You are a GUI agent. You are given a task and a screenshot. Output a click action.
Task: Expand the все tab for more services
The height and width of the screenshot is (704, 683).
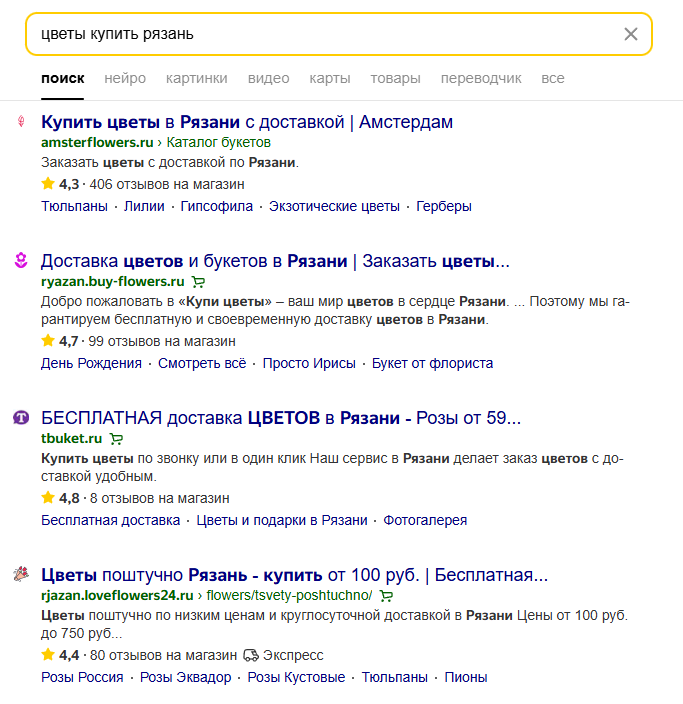[553, 78]
